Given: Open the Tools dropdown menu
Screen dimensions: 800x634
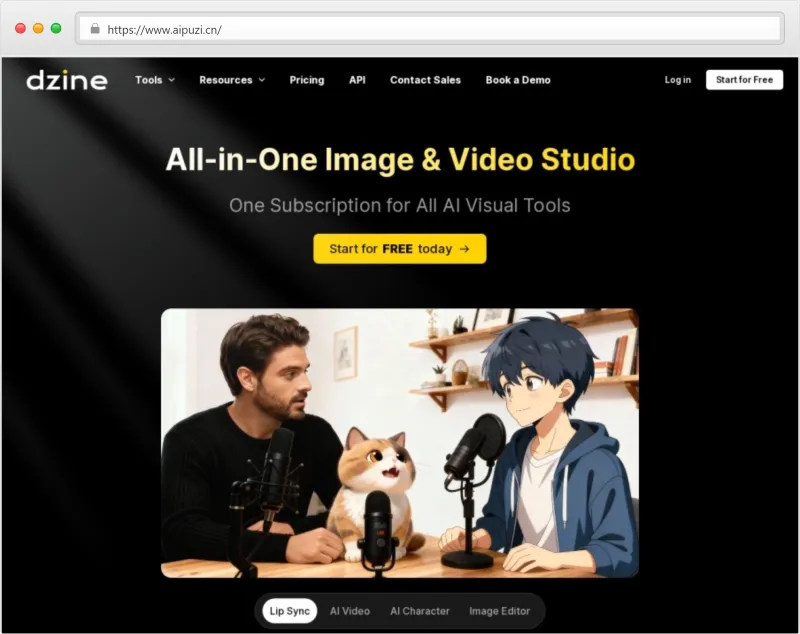Looking at the screenshot, I should [155, 80].
